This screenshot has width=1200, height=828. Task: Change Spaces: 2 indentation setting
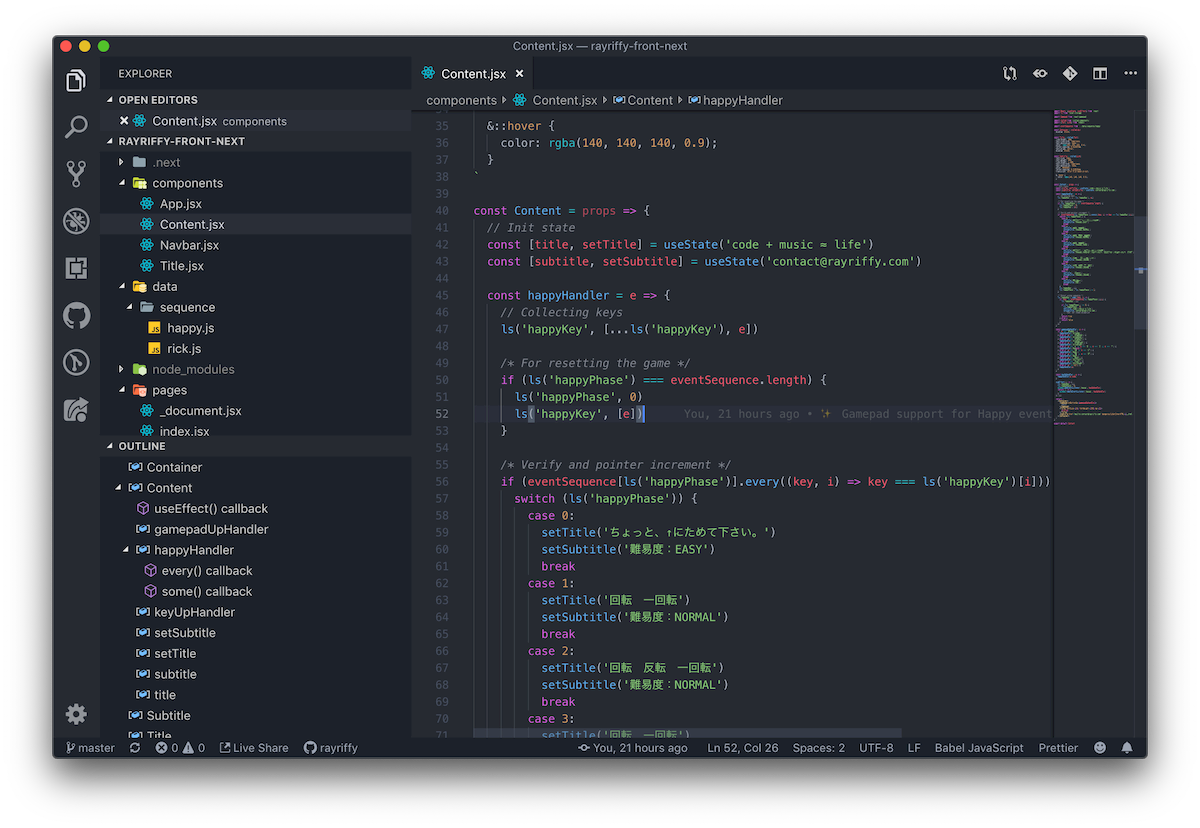tap(819, 748)
